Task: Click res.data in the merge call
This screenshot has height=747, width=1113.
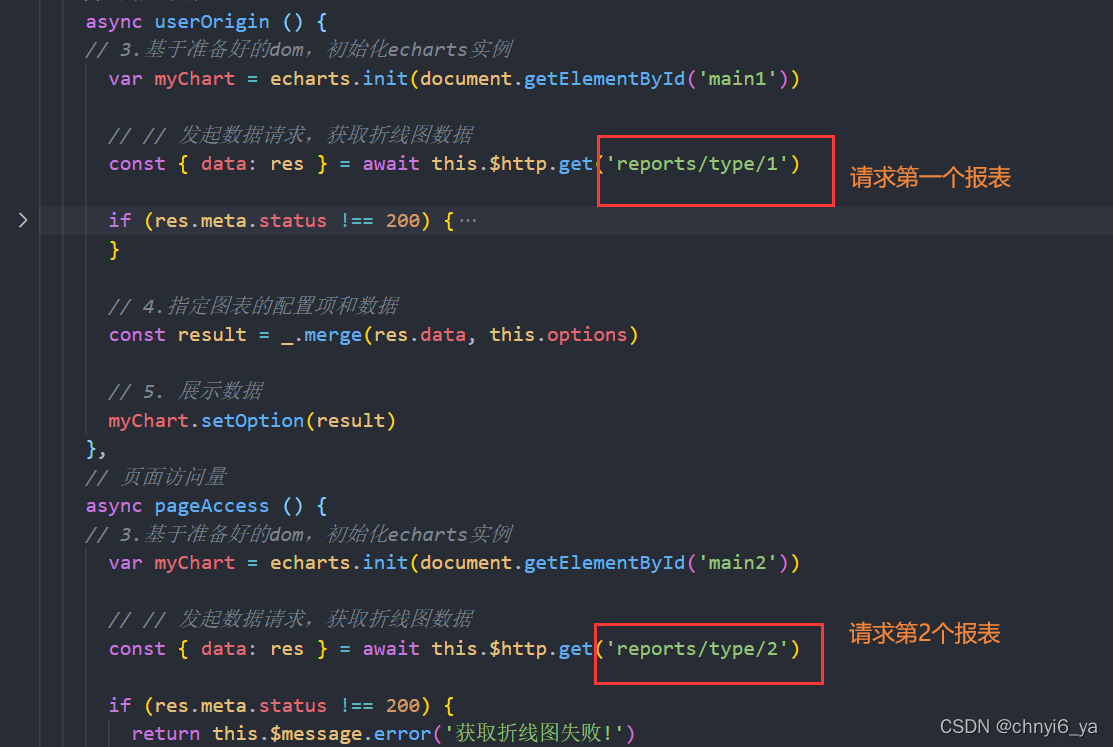Action: 420,335
